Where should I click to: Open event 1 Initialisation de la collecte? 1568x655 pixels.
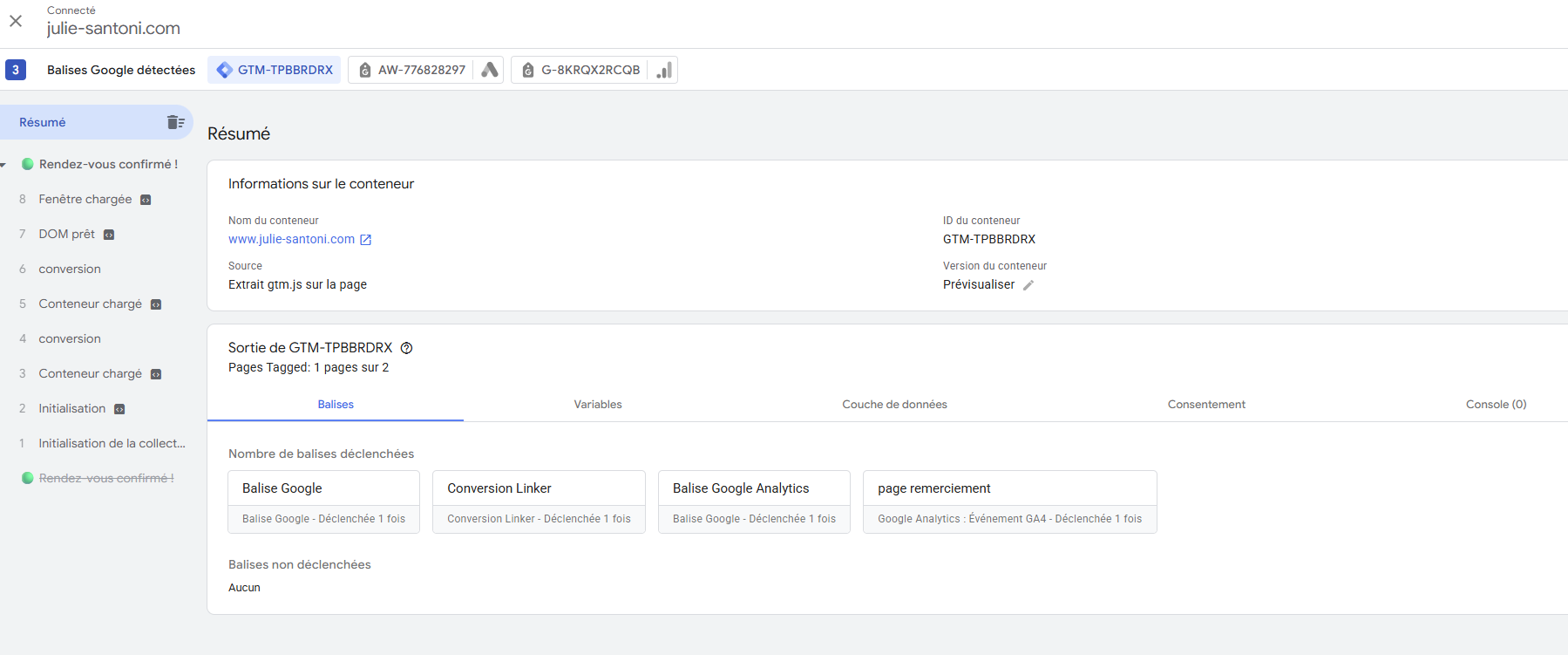click(x=112, y=443)
